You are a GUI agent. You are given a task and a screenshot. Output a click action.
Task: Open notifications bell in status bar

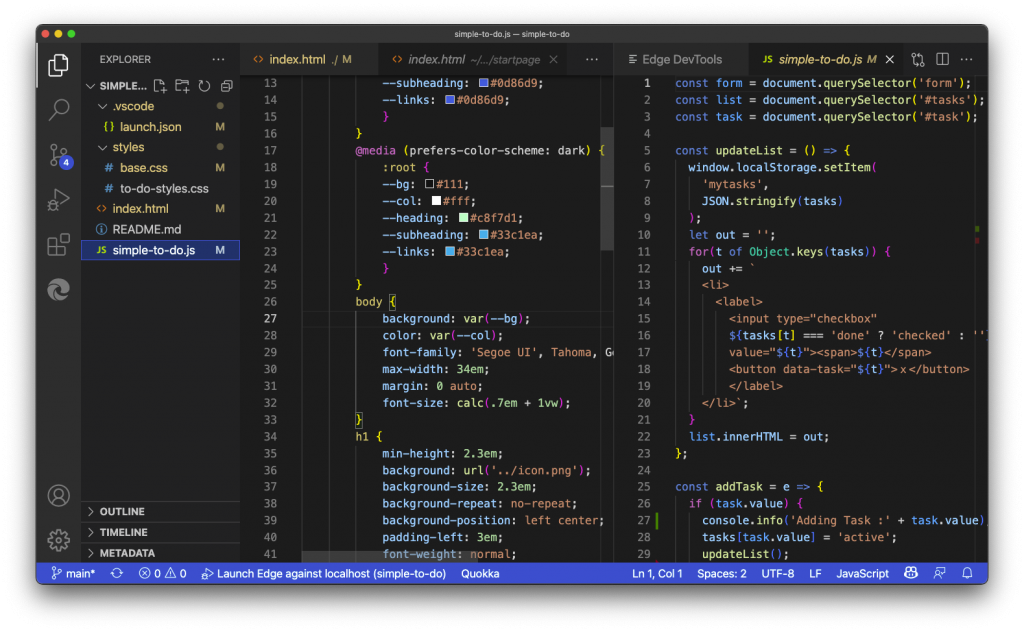point(967,573)
